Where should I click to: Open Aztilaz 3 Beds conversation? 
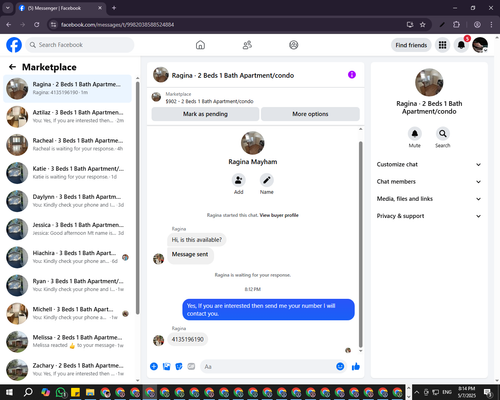67,117
